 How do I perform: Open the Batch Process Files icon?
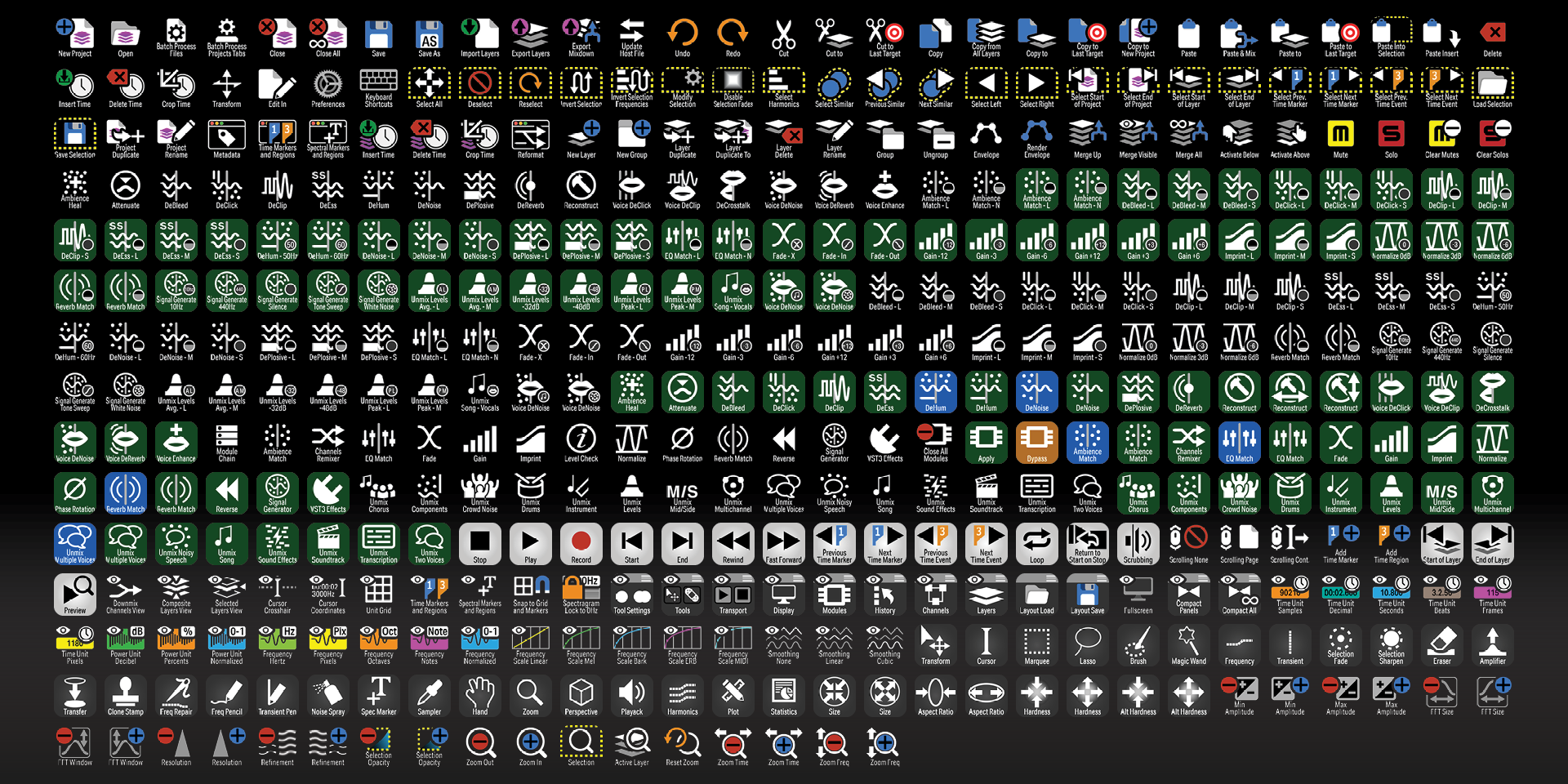point(176,38)
